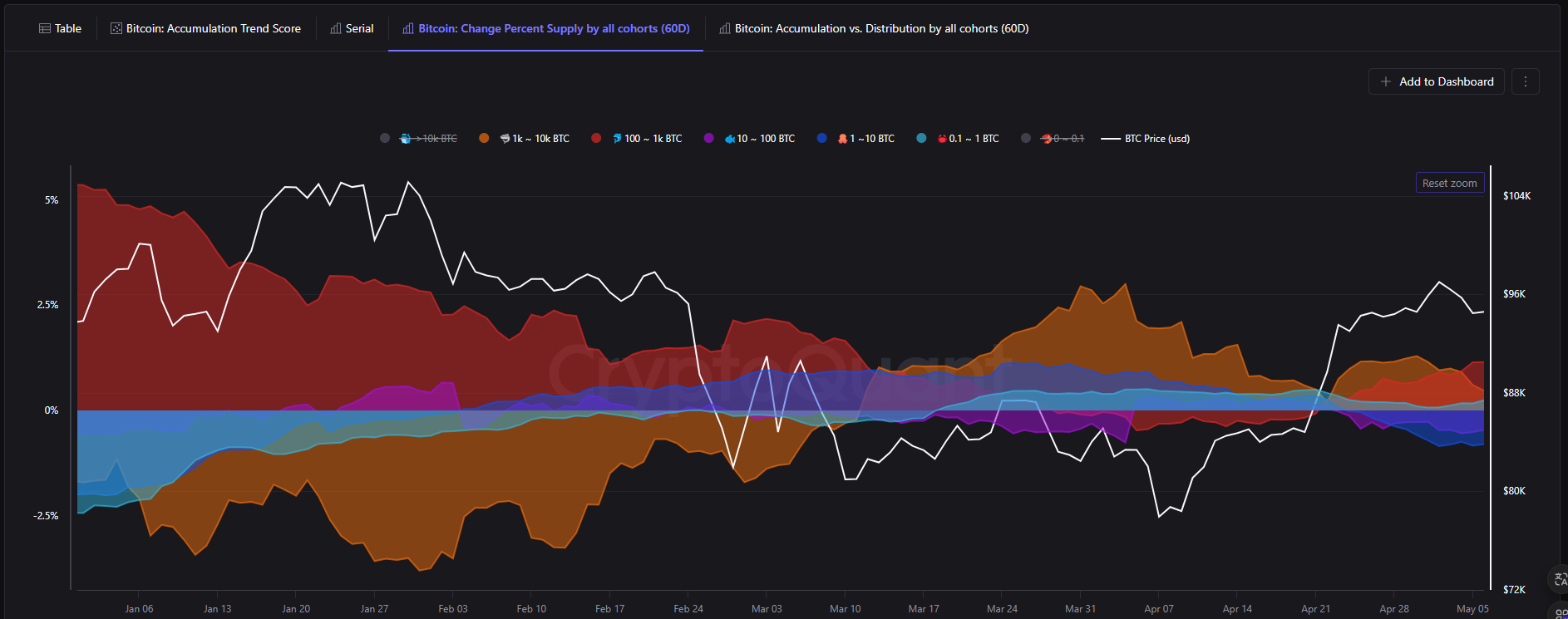Click the whale icon for >10k BTC
1568x619 pixels.
pyautogui.click(x=406, y=139)
